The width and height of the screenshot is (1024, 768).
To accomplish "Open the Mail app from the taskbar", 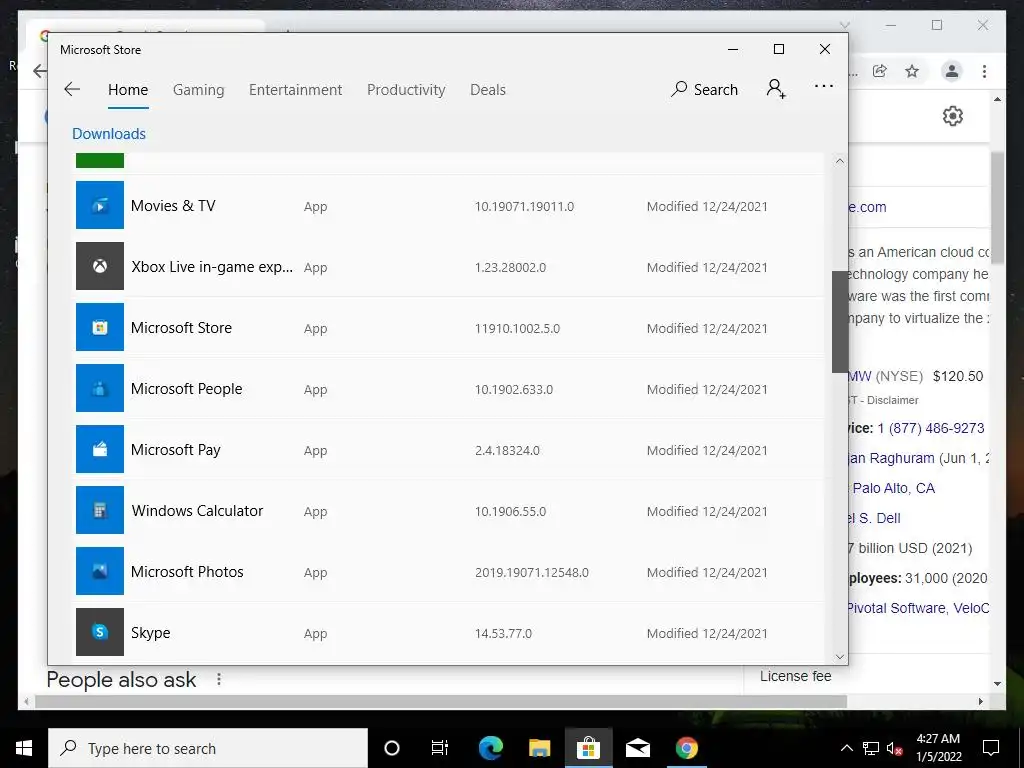I will [x=637, y=748].
